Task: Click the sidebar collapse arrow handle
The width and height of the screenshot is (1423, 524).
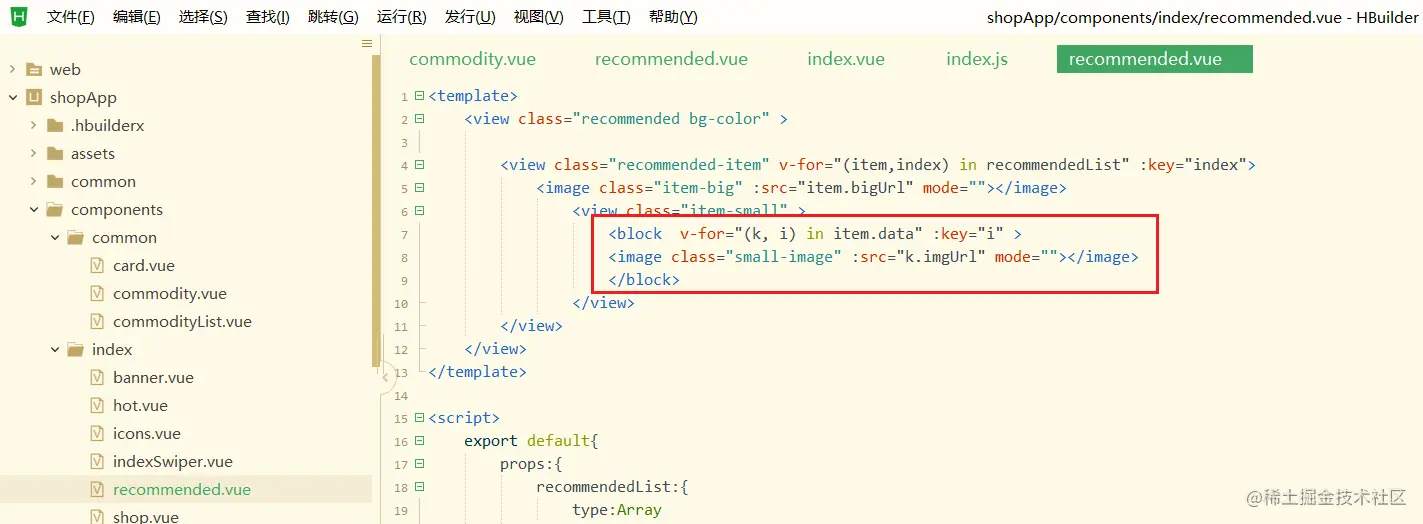Action: pyautogui.click(x=386, y=377)
